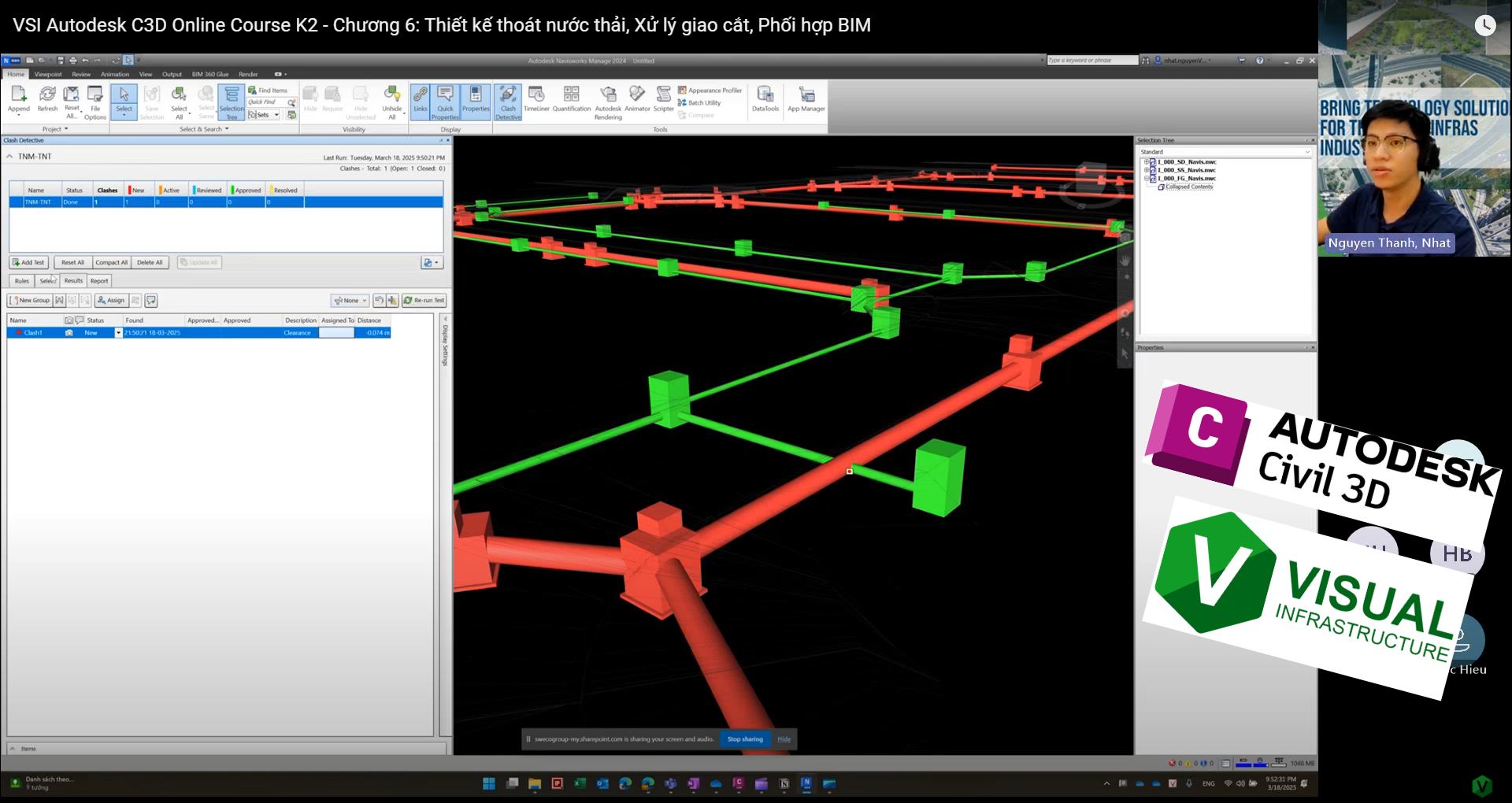Open the Appearance Profiler
This screenshot has height=803, width=1512.
tap(710, 91)
